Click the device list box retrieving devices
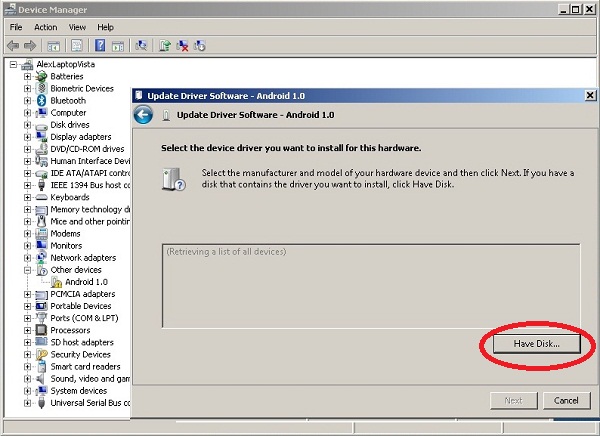The image size is (600, 436). click(371, 286)
